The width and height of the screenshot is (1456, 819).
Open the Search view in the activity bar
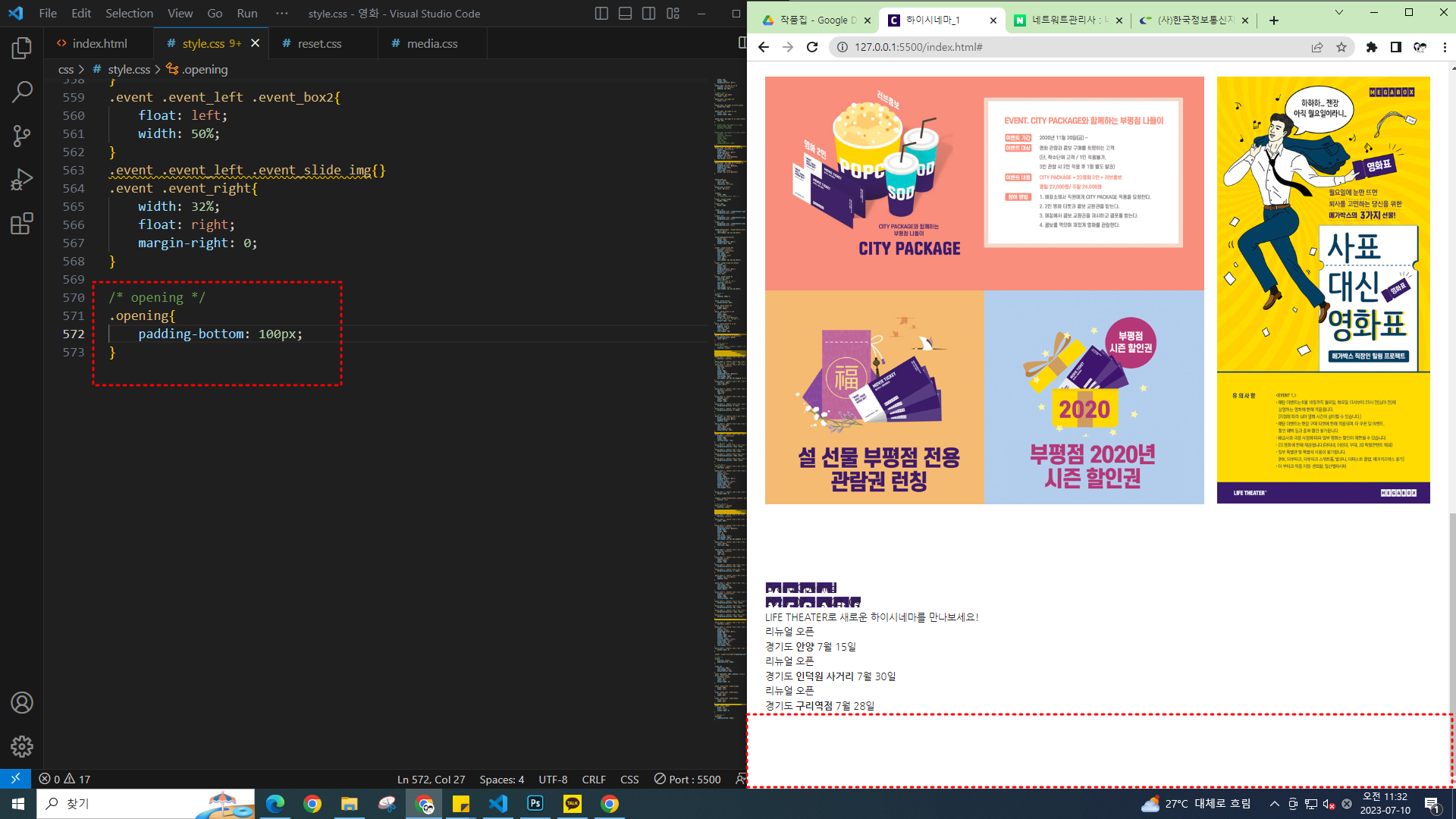pyautogui.click(x=21, y=93)
